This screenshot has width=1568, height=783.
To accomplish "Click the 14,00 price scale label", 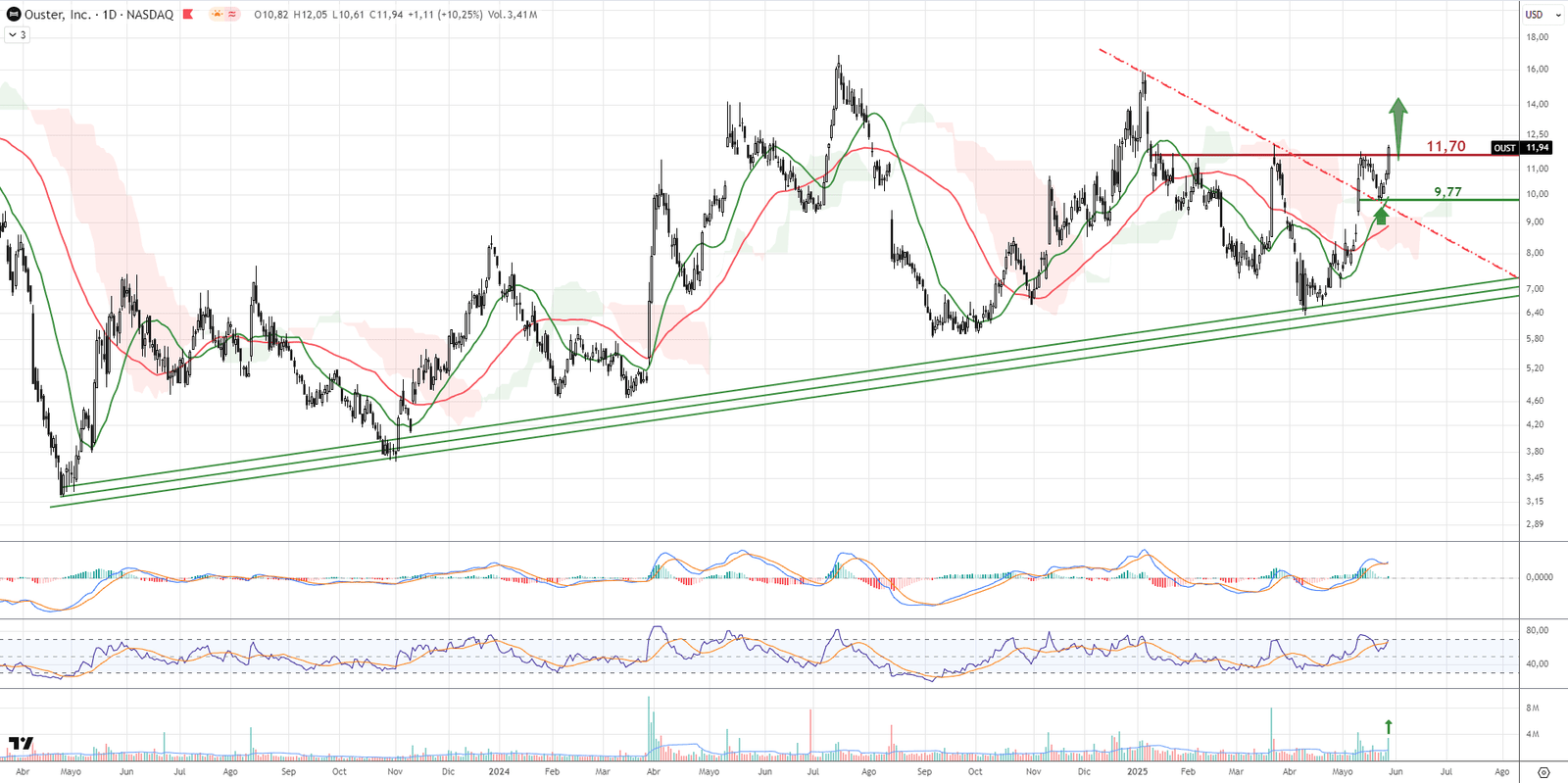I will click(x=1538, y=104).
